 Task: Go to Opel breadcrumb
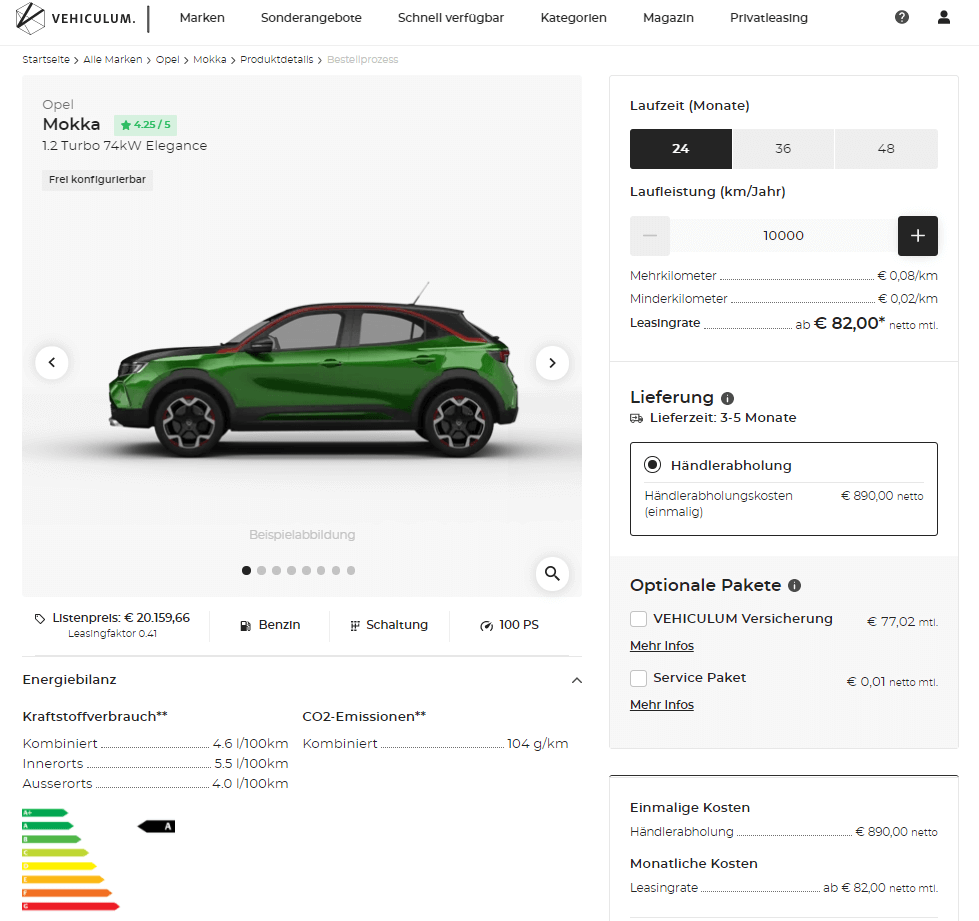(x=167, y=59)
